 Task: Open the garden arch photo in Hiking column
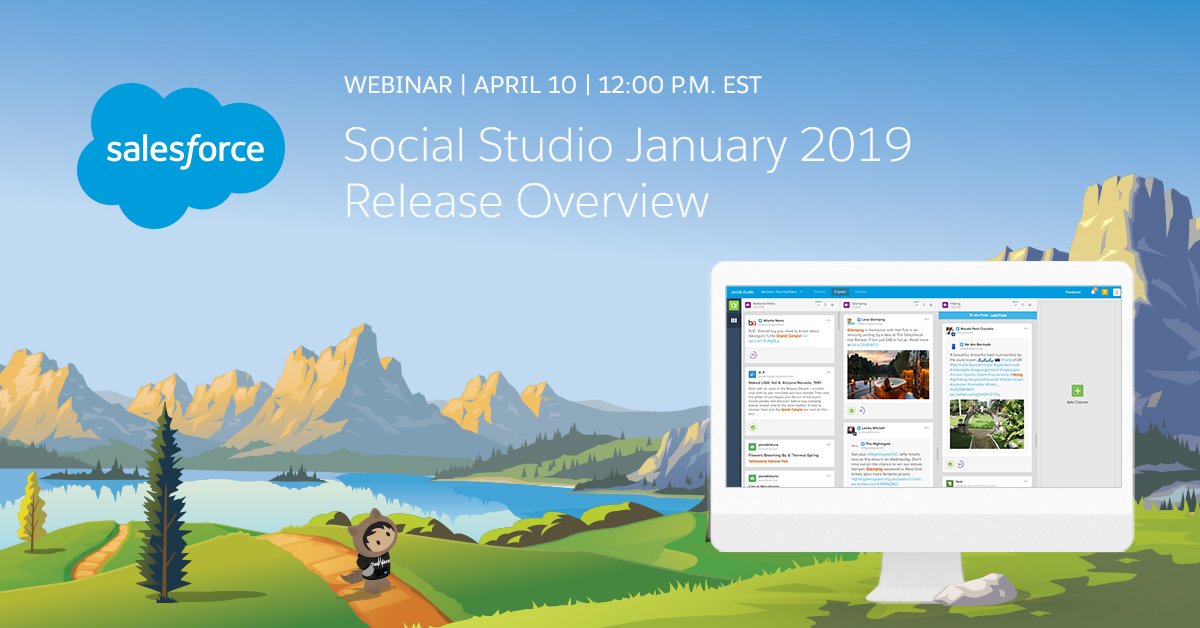[987, 424]
